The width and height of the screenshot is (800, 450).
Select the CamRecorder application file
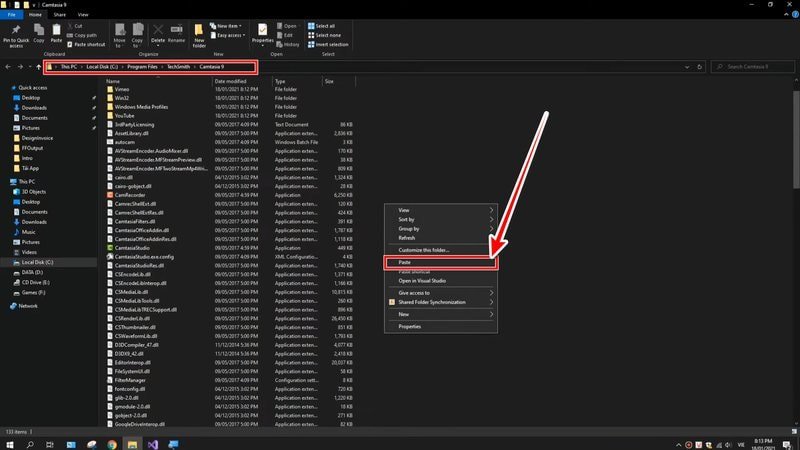[x=130, y=195]
